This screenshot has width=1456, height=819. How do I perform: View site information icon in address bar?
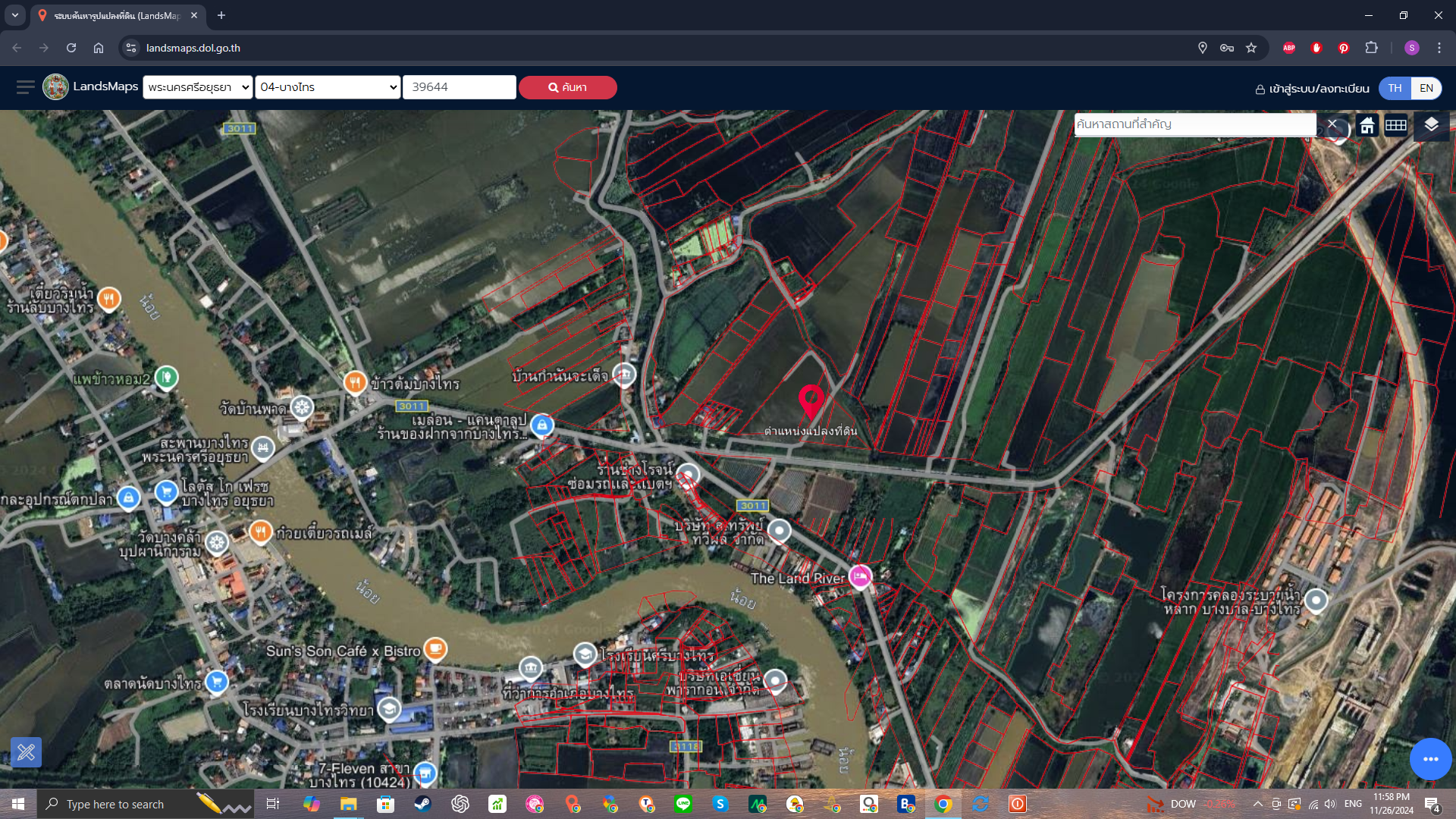(131, 48)
